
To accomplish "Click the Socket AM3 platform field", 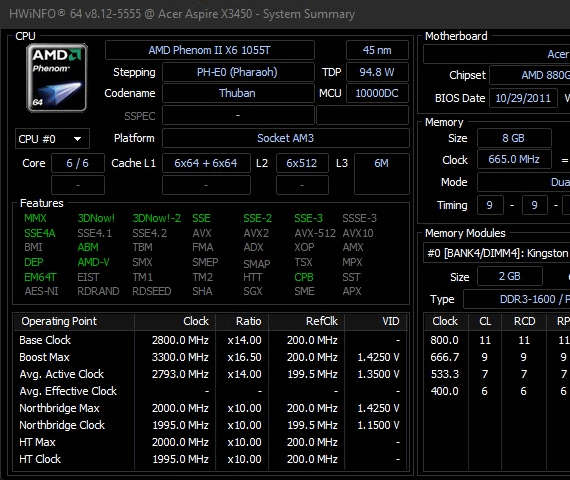I will click(x=285, y=138).
